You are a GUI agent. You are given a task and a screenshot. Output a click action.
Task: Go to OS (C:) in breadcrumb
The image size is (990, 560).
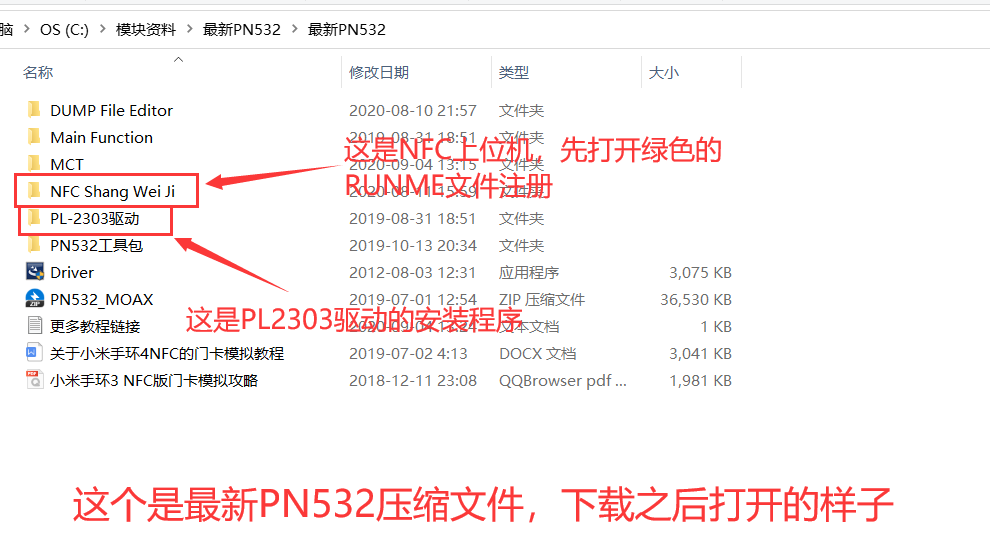(x=64, y=30)
